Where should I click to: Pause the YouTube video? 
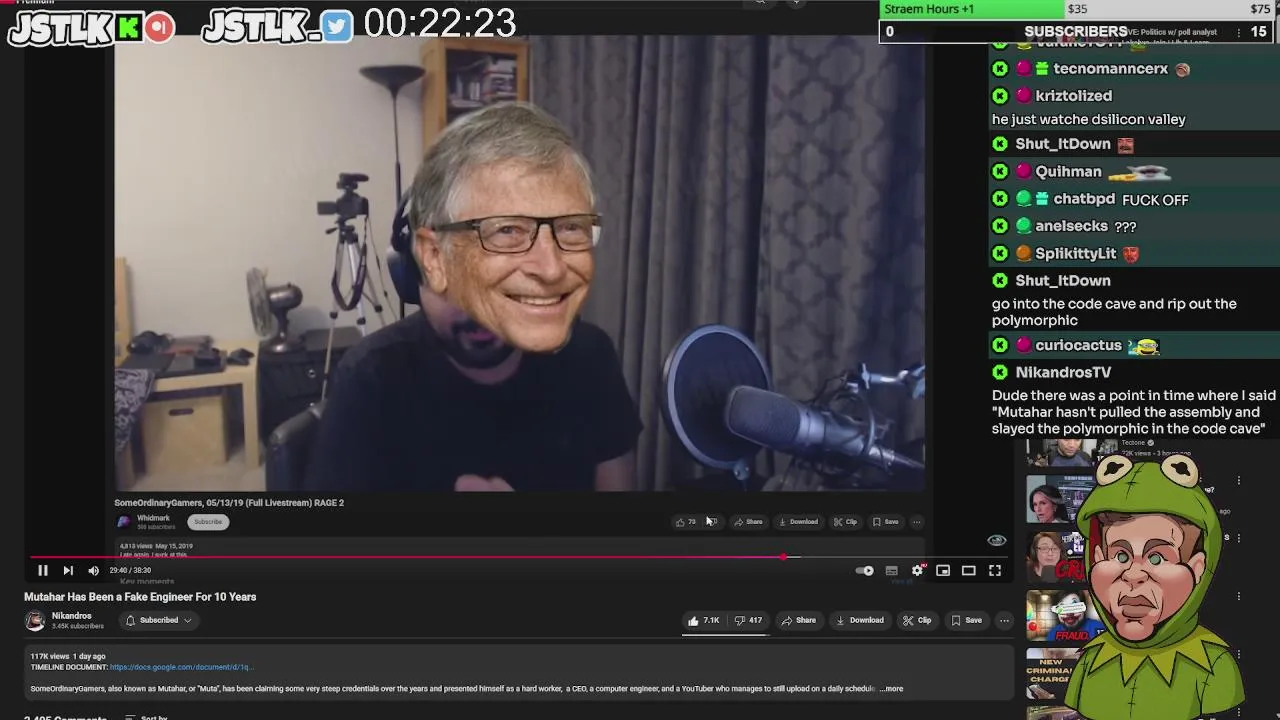pos(43,570)
